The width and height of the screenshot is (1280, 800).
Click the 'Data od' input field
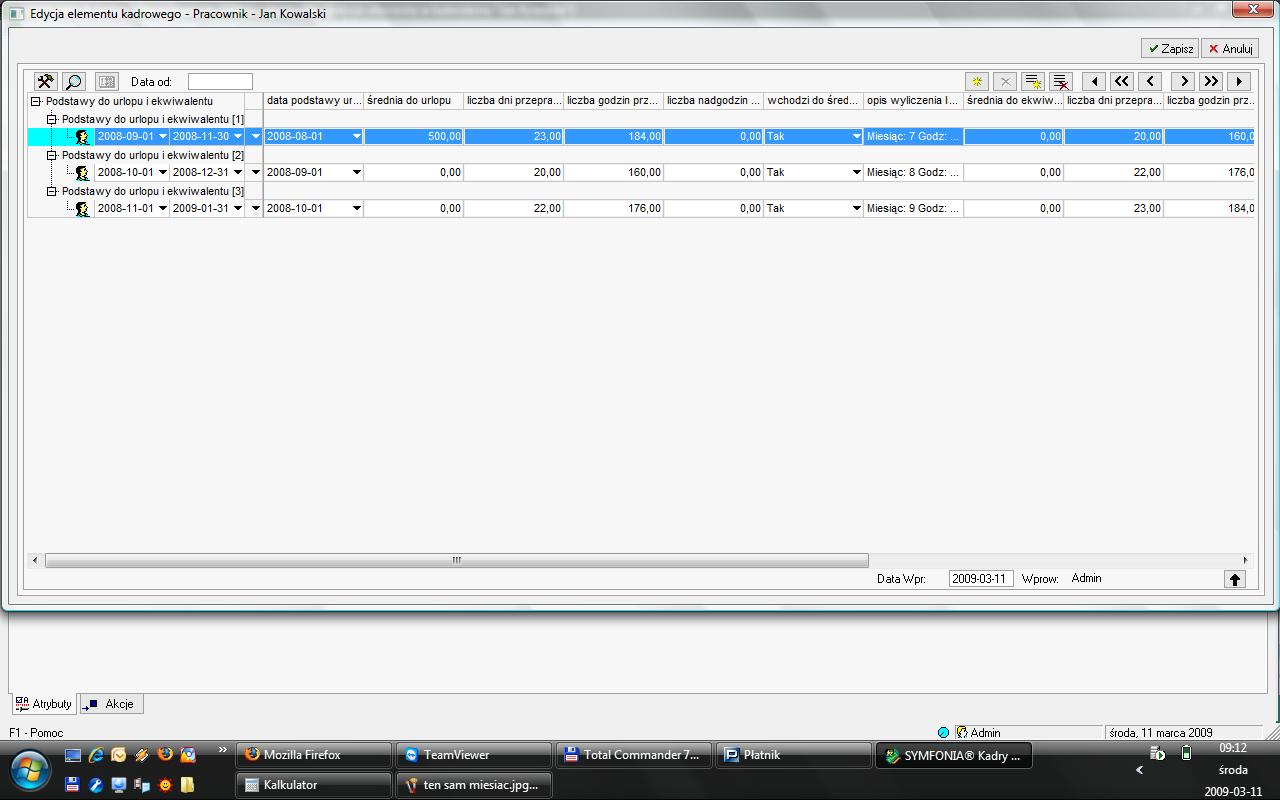220,82
